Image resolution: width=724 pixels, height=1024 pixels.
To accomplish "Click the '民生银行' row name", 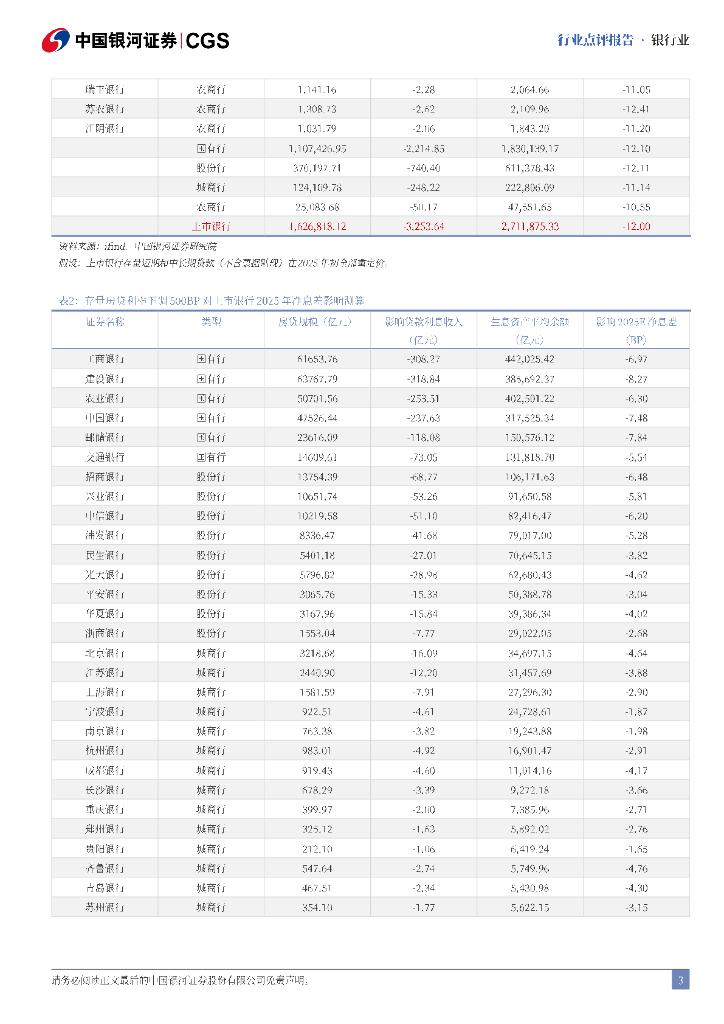I will coord(104,555).
